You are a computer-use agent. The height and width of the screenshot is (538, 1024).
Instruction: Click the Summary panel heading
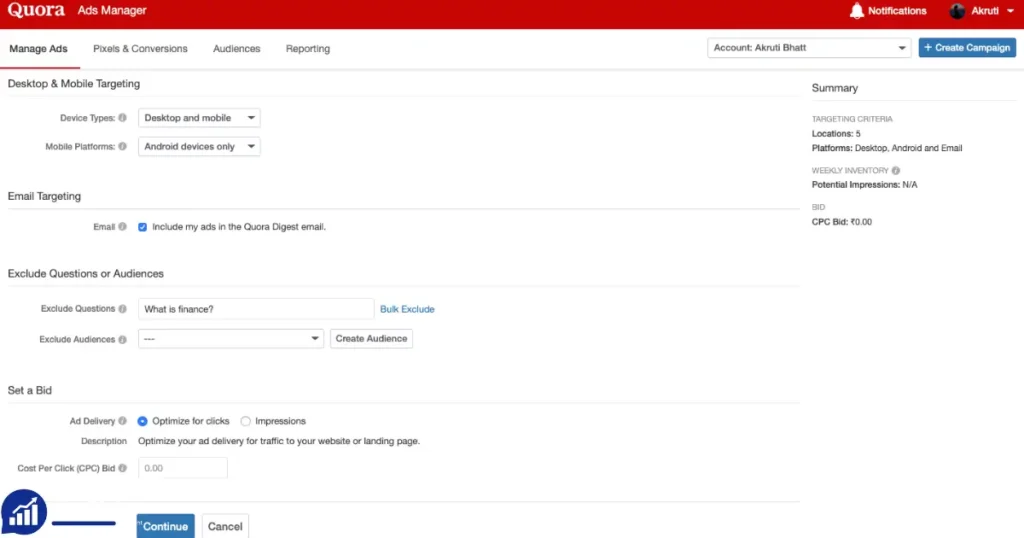point(835,88)
